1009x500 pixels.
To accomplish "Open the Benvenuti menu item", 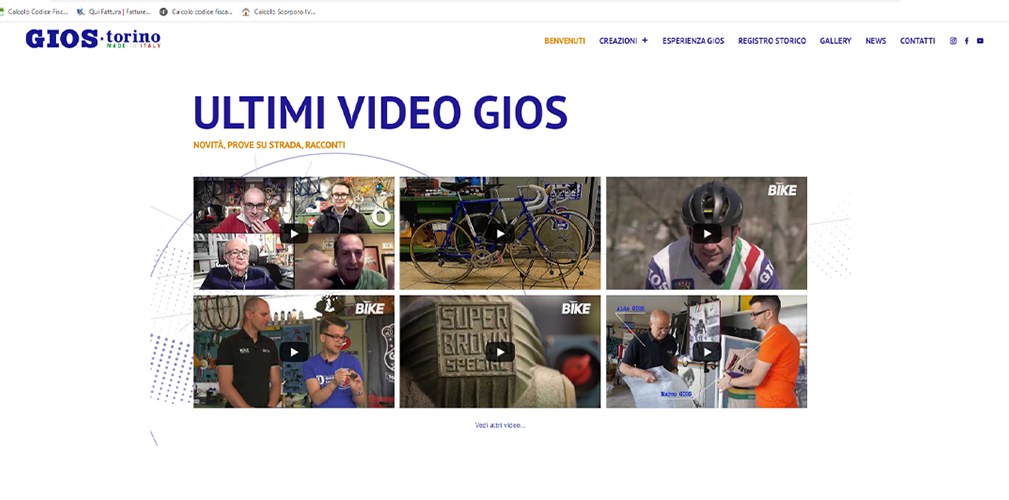I will pyautogui.click(x=564, y=41).
